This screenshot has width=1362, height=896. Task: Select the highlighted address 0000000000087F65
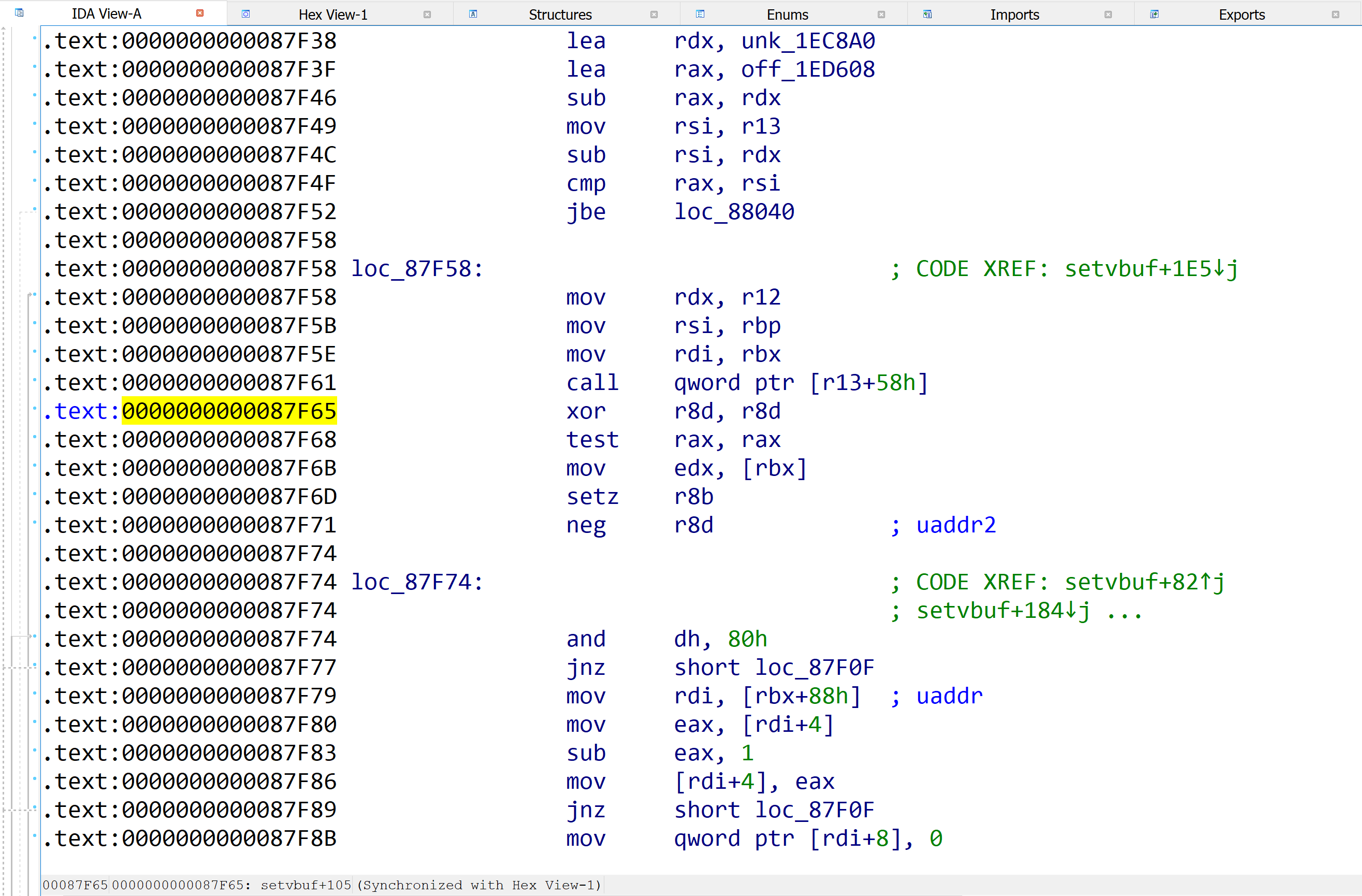(229, 410)
